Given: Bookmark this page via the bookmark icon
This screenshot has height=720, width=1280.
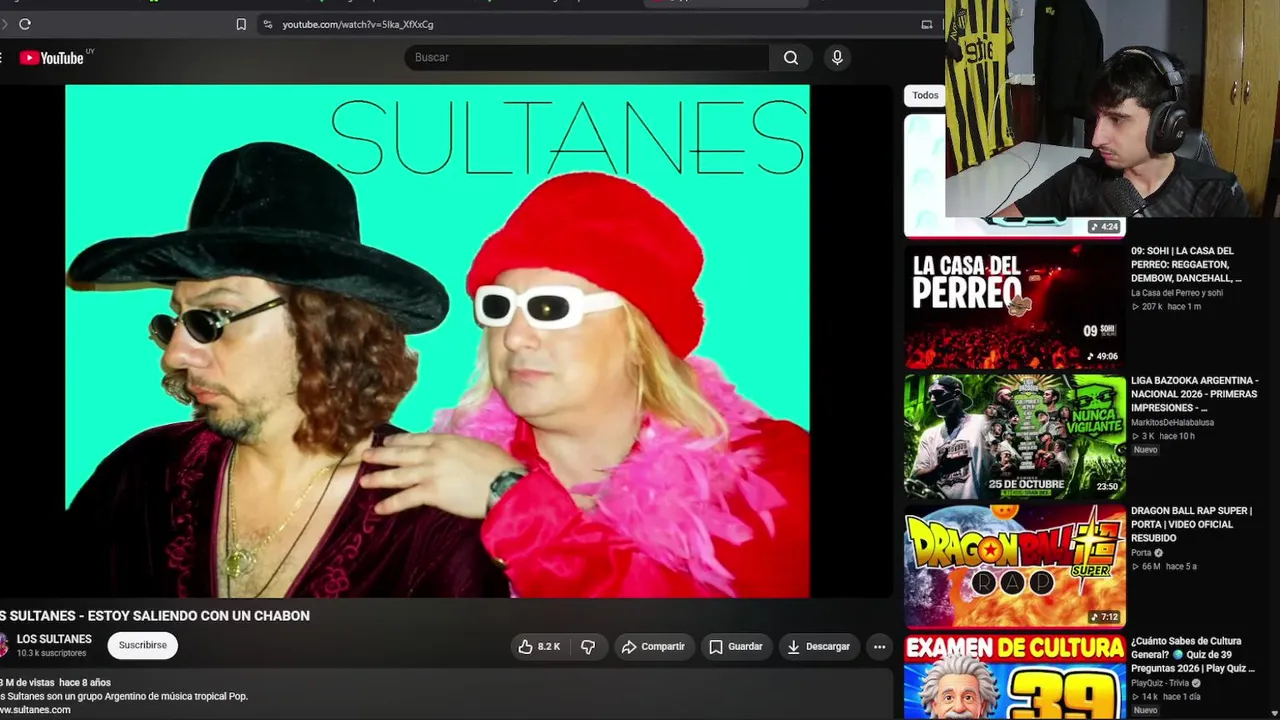Looking at the screenshot, I should pyautogui.click(x=241, y=24).
